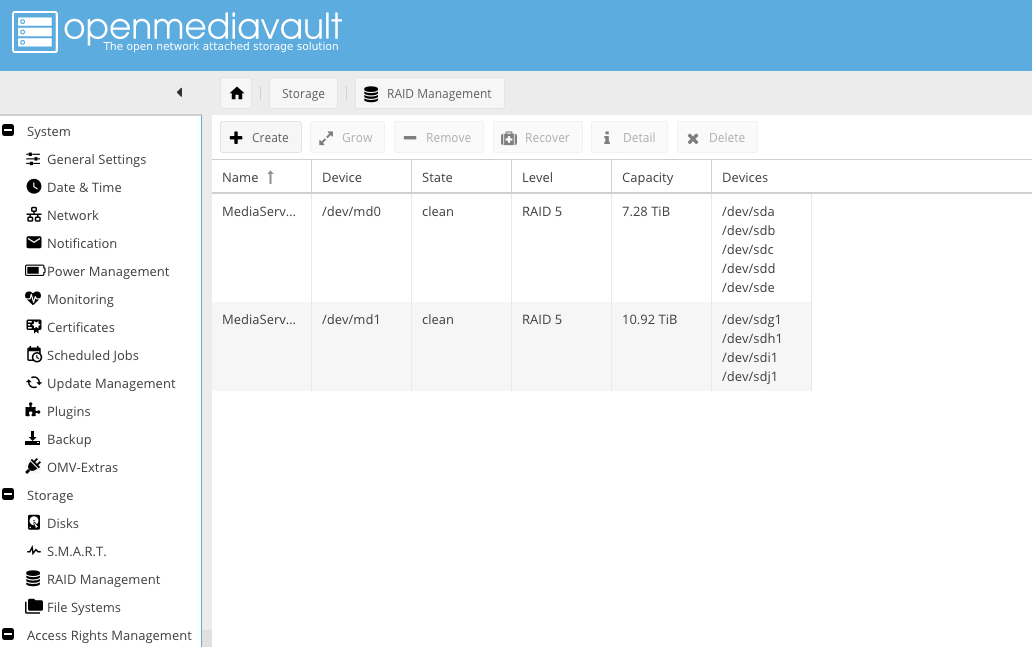Select the /dev/md0 RAID row

point(510,248)
